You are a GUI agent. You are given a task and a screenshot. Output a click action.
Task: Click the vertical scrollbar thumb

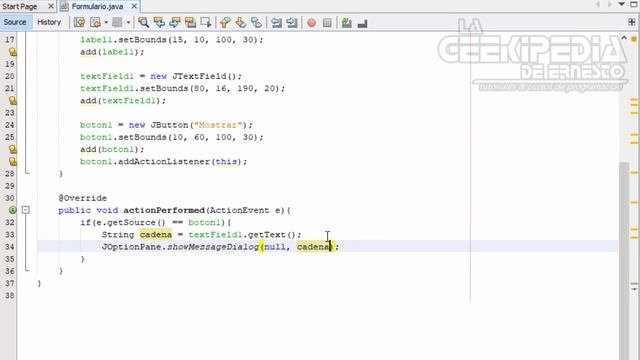point(624,261)
